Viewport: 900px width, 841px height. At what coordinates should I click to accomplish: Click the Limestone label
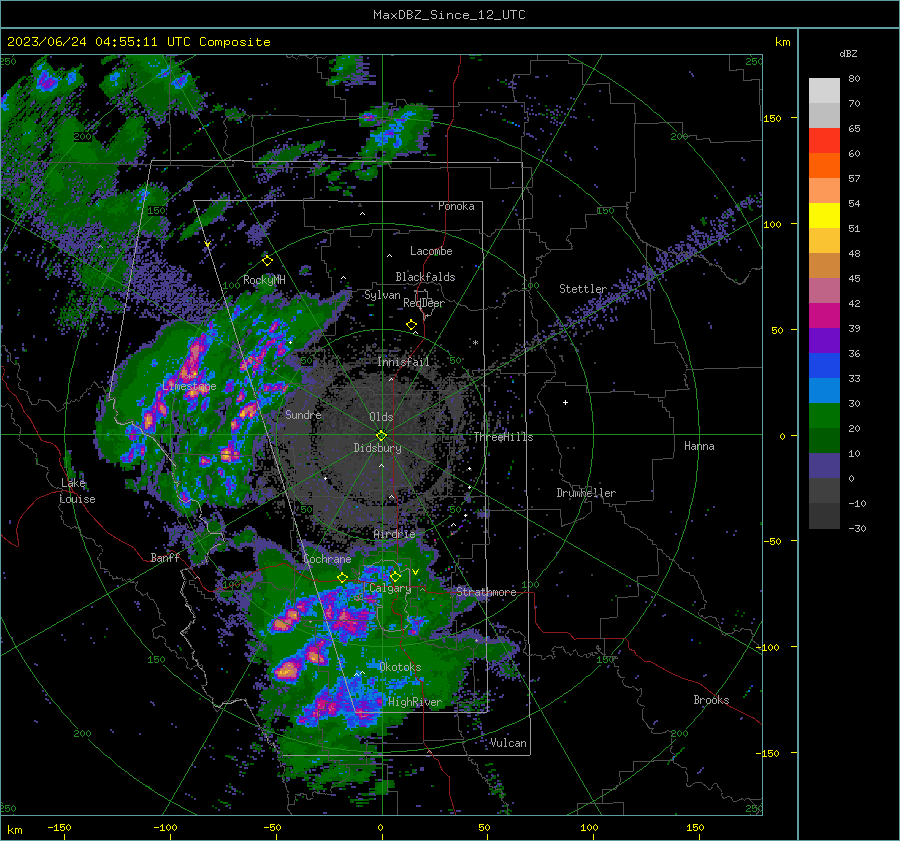click(189, 386)
